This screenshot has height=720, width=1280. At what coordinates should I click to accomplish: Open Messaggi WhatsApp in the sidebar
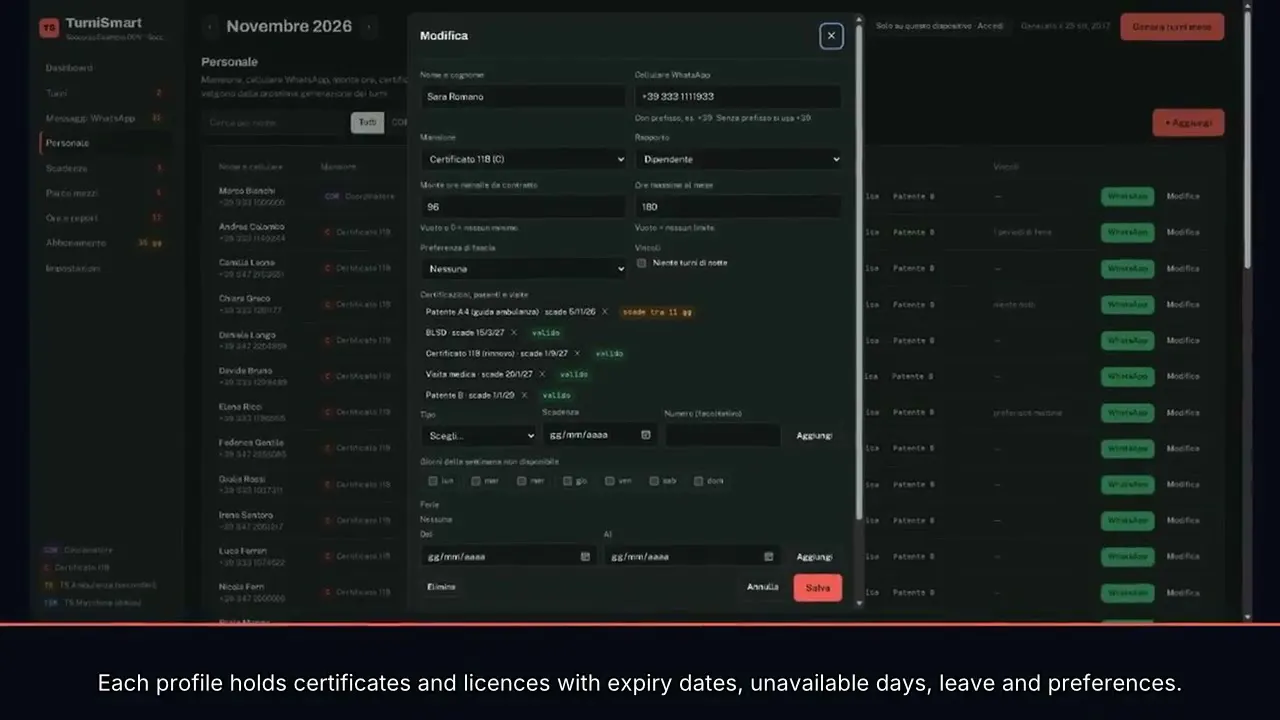[x=90, y=118]
